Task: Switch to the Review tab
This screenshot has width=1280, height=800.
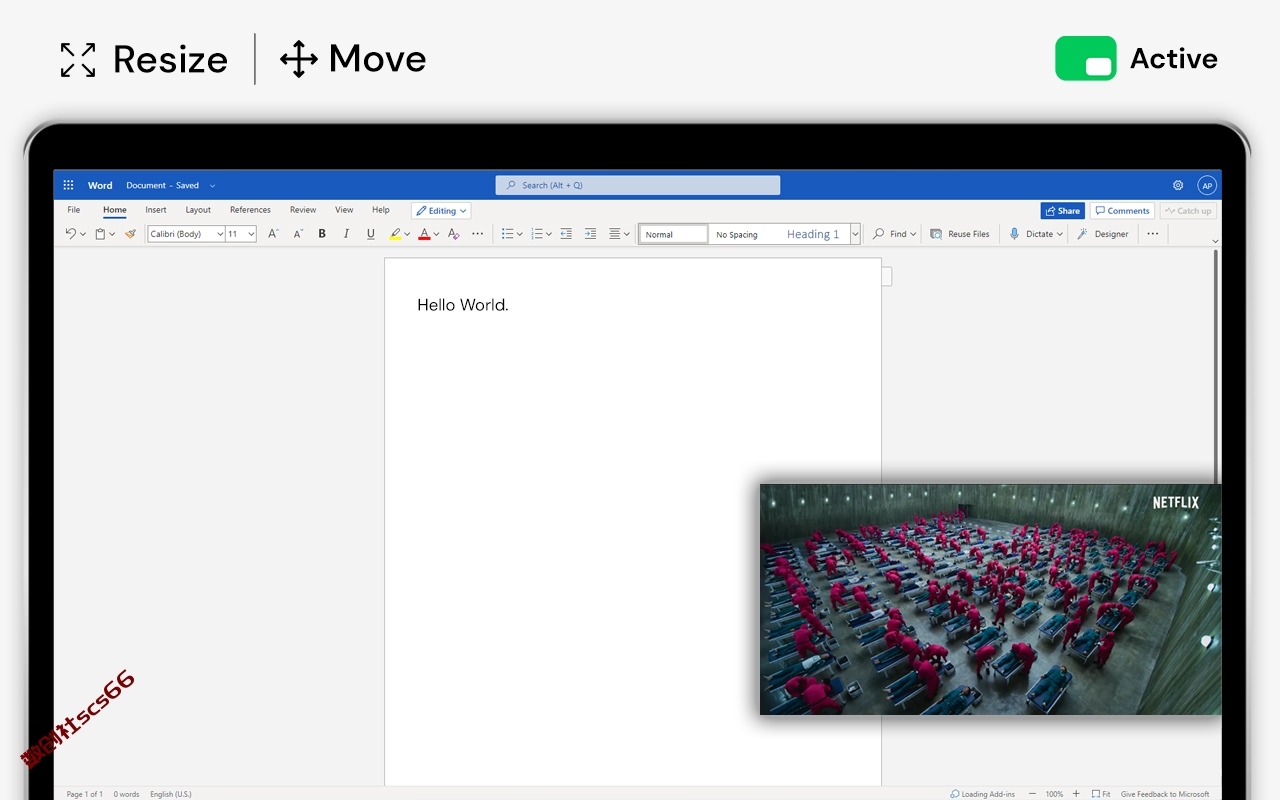Action: tap(303, 210)
